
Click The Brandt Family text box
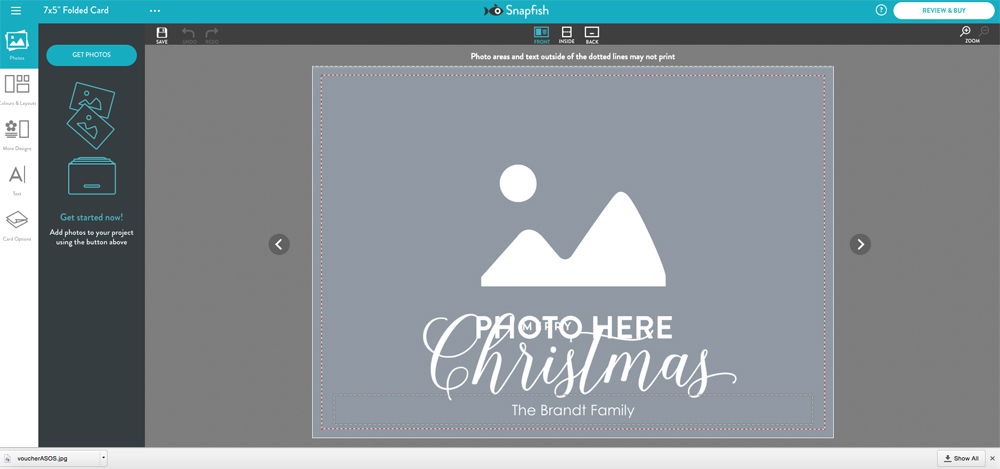(572, 410)
